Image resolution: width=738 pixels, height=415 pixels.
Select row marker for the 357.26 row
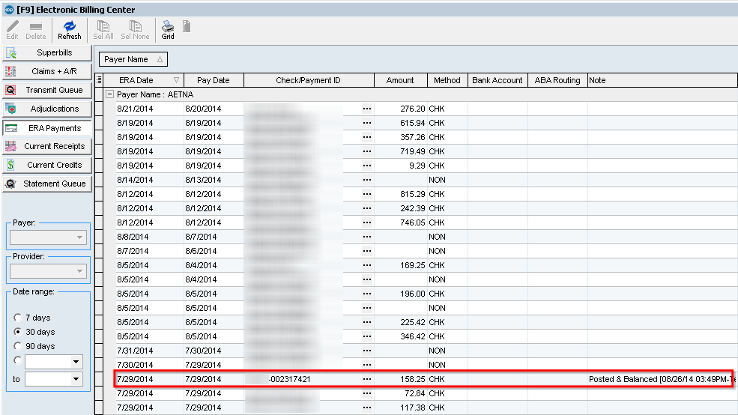(x=99, y=137)
